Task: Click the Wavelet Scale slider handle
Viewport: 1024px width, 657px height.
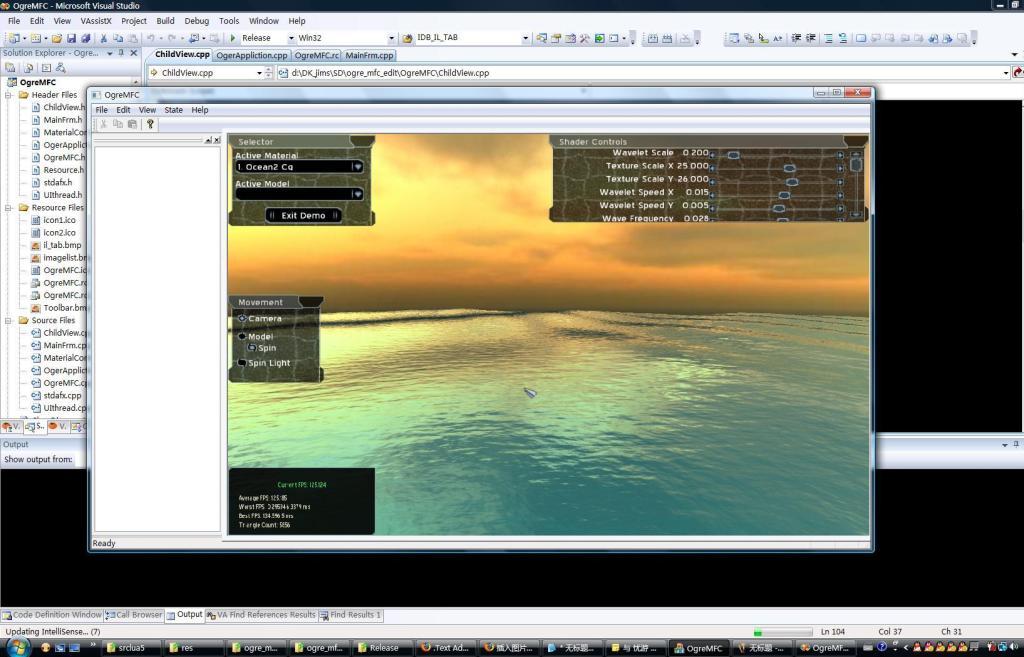Action: (x=733, y=155)
